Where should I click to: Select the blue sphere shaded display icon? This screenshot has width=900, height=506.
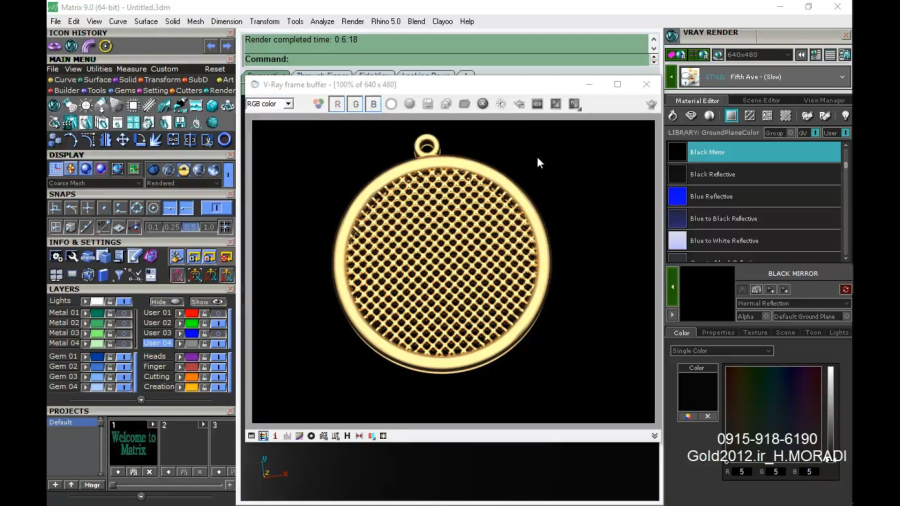click(86, 169)
